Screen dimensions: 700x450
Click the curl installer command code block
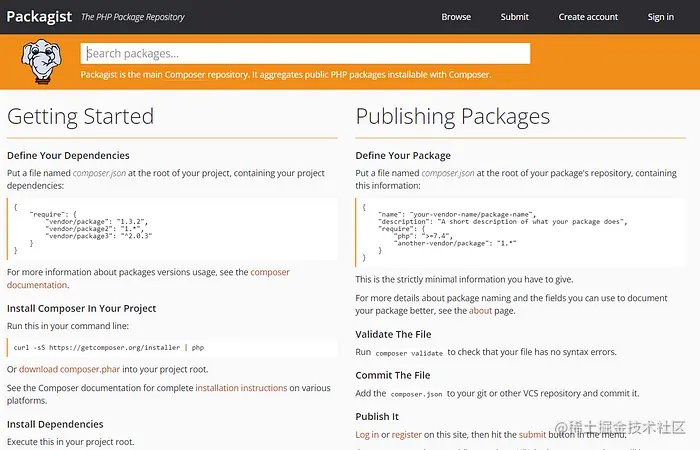172,347
